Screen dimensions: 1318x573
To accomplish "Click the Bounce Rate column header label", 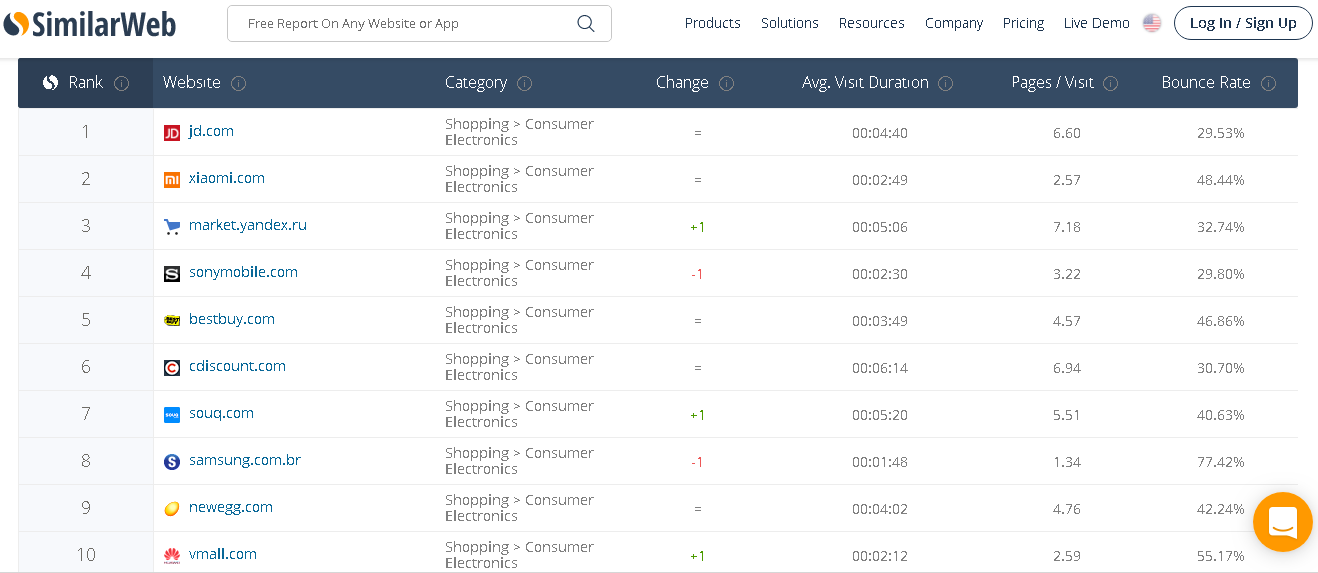I will pos(1205,83).
